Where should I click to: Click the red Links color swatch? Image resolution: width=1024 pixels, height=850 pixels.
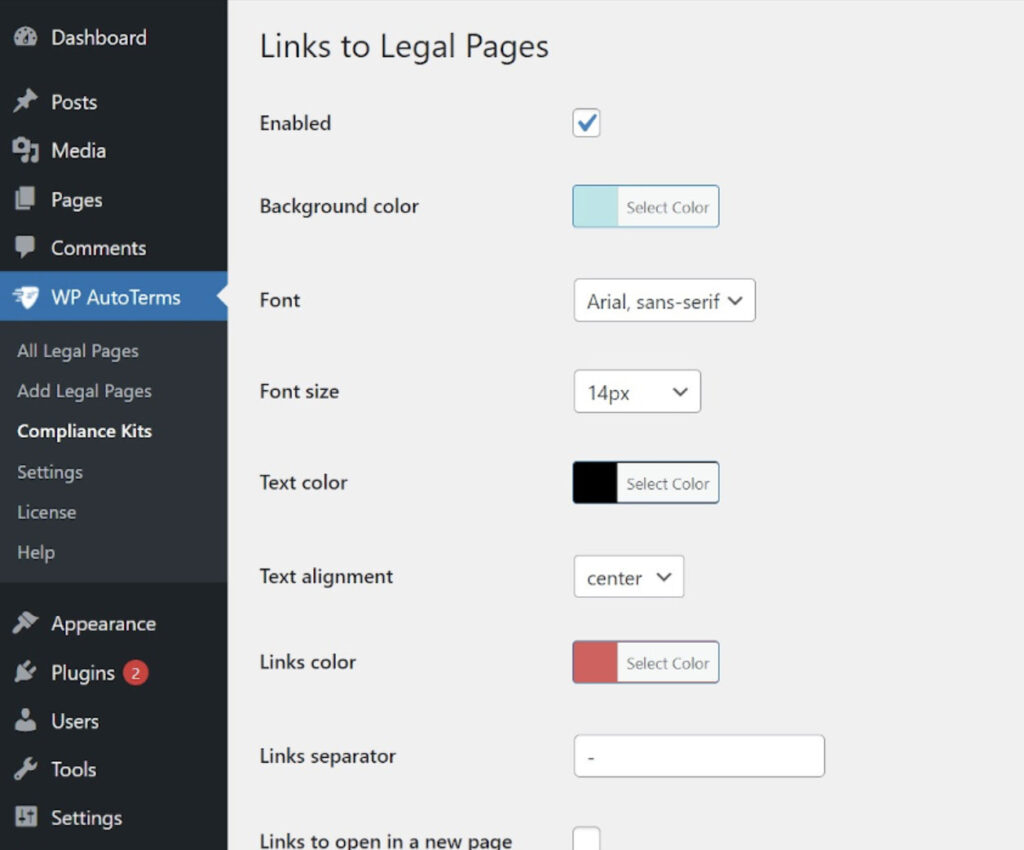point(596,663)
